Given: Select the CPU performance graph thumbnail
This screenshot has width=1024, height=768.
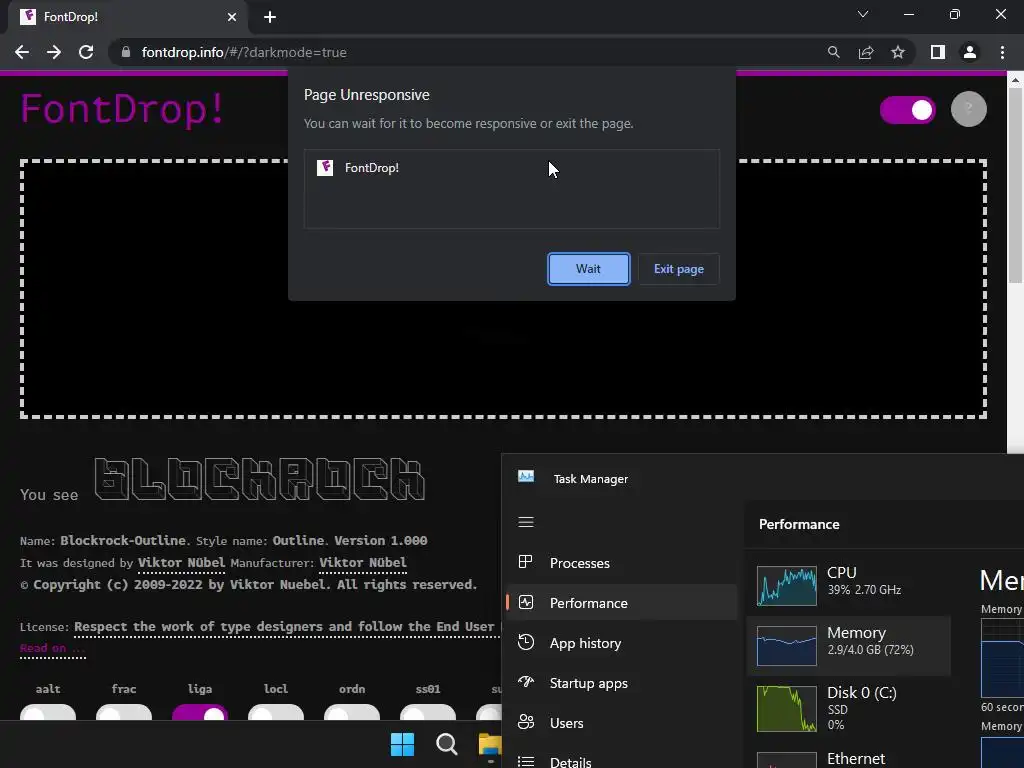Looking at the screenshot, I should (x=786, y=586).
